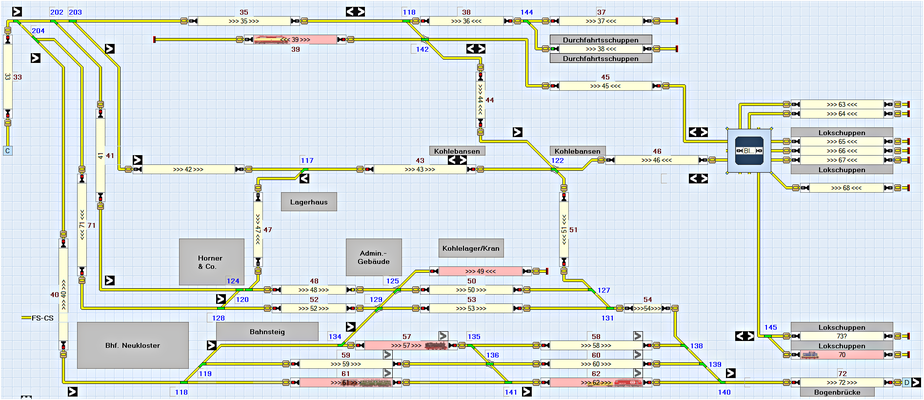Select block 45
Image resolution: width=924 pixels, height=400 pixels.
(605, 86)
